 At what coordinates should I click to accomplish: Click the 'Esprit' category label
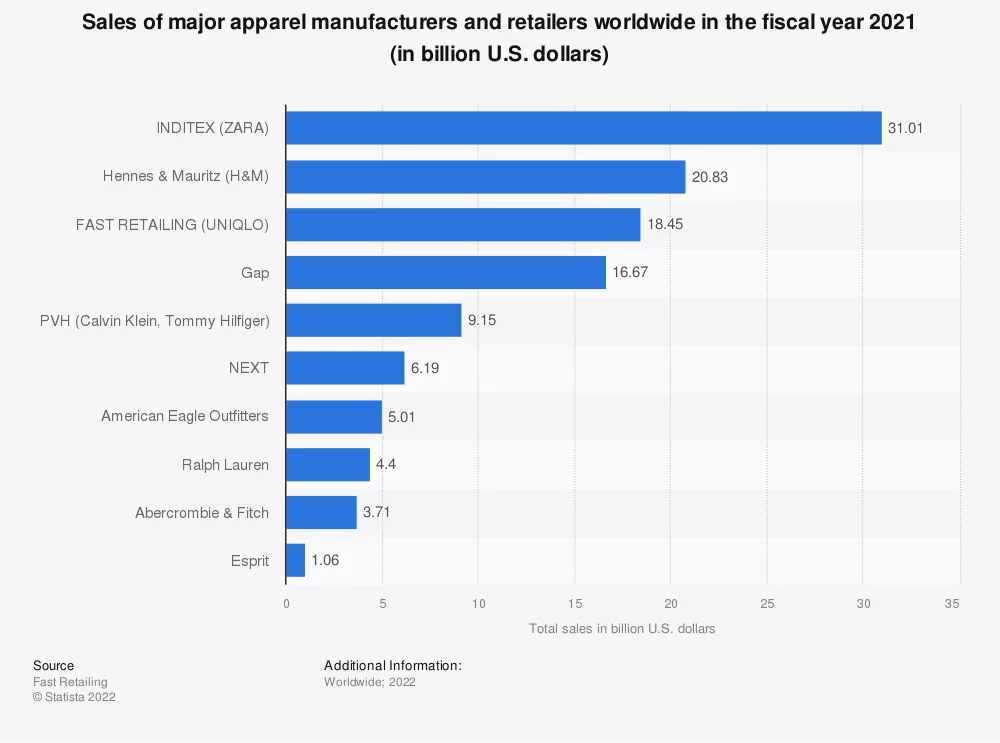point(250,561)
